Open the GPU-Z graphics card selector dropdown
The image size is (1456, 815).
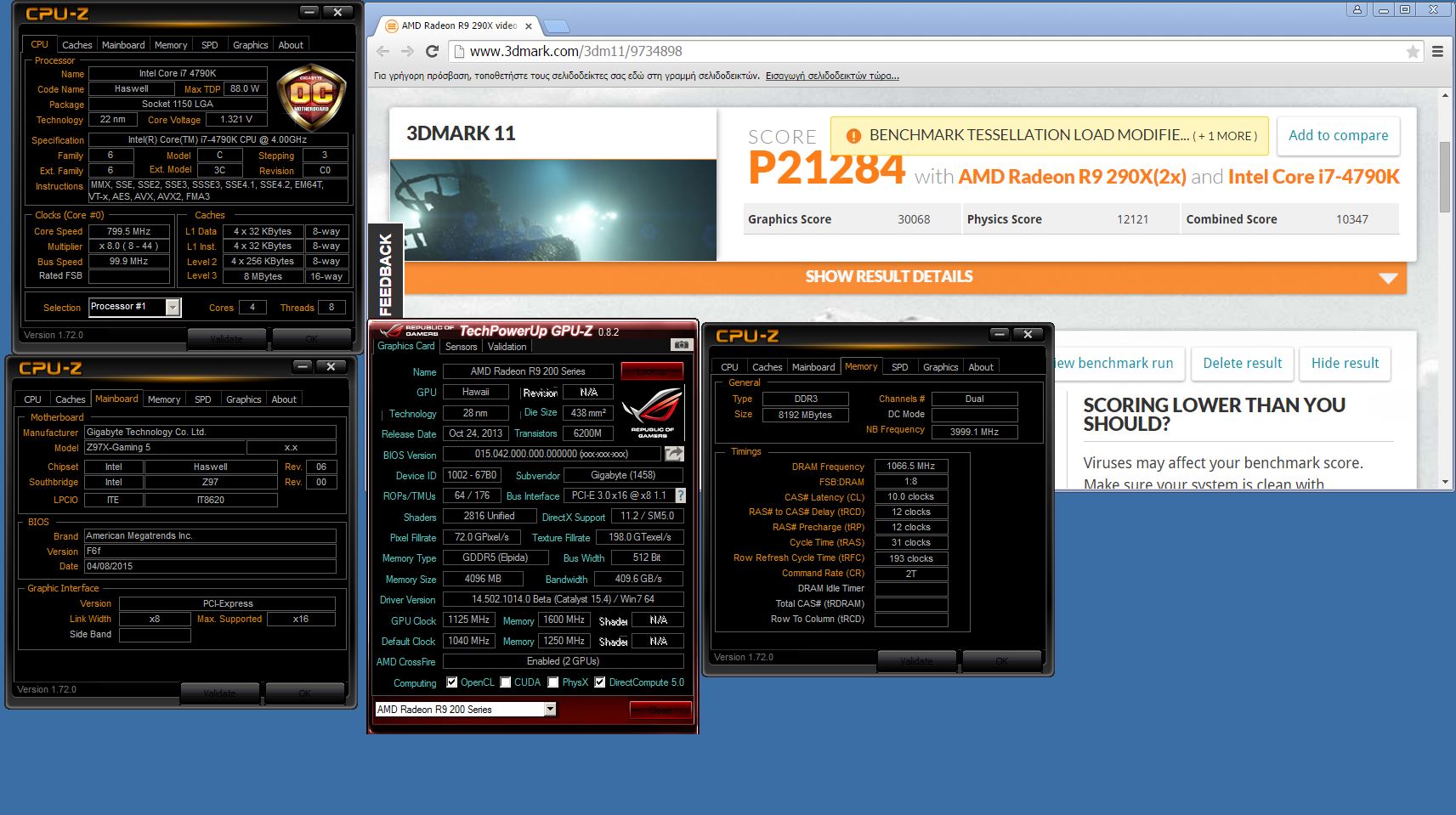(550, 709)
